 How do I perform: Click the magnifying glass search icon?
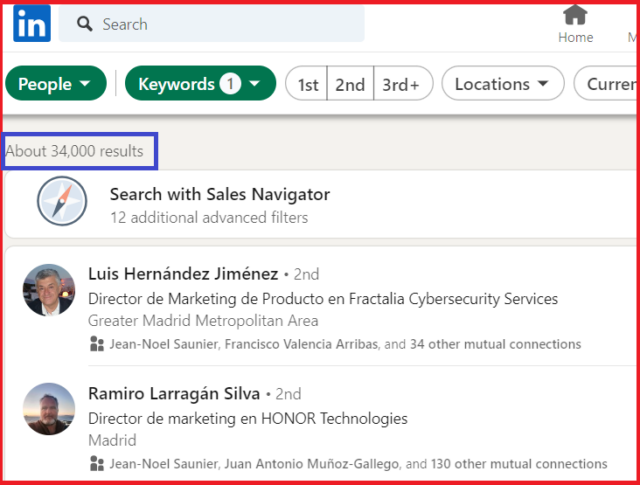(84, 24)
